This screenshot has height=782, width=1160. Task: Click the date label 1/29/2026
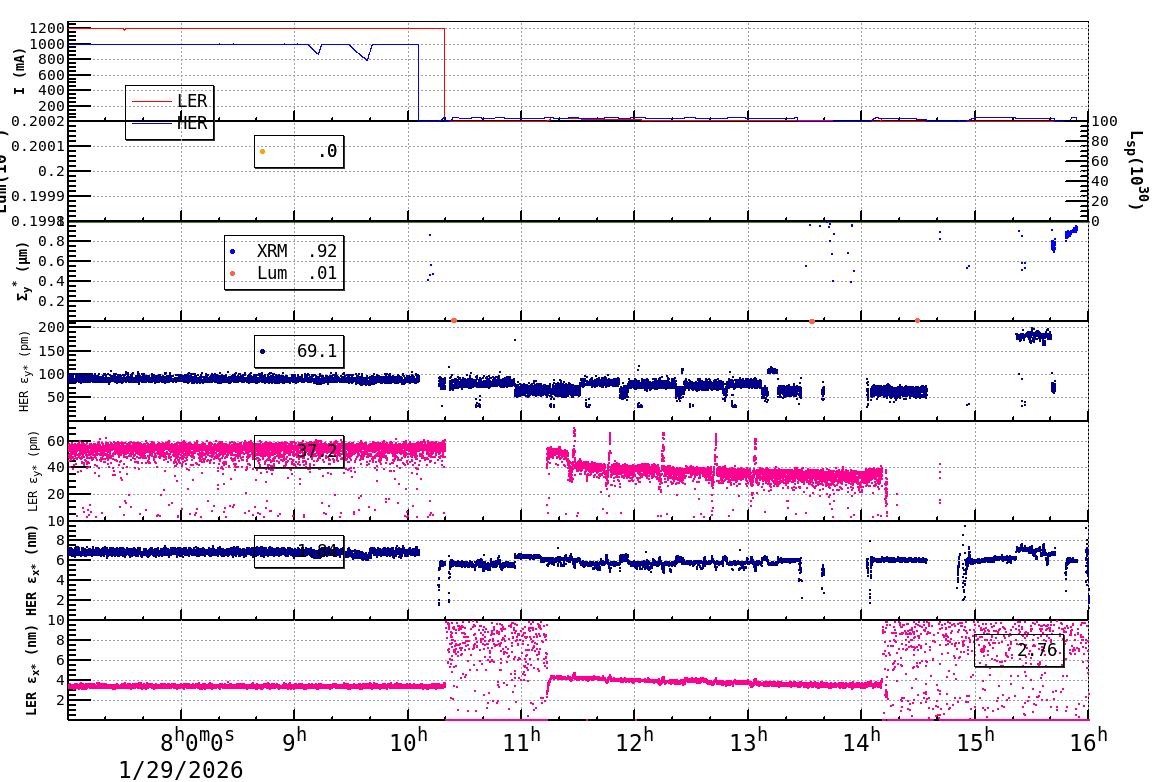[x=180, y=770]
